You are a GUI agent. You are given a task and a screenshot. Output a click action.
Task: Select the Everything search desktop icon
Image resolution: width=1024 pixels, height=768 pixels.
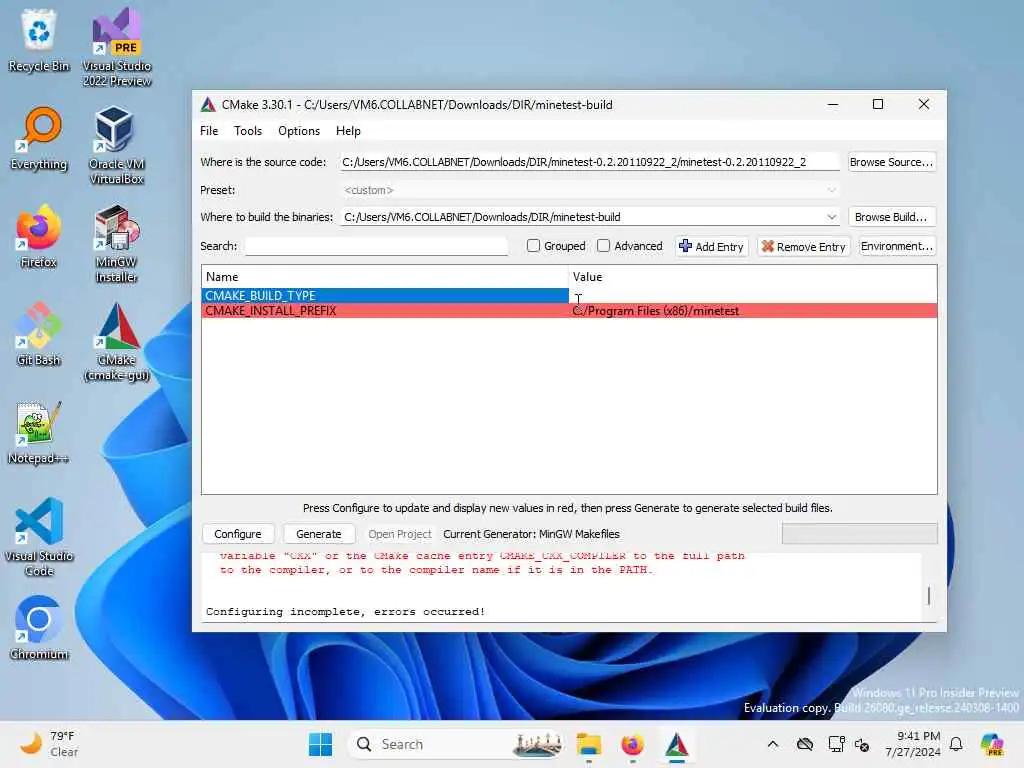click(x=39, y=138)
